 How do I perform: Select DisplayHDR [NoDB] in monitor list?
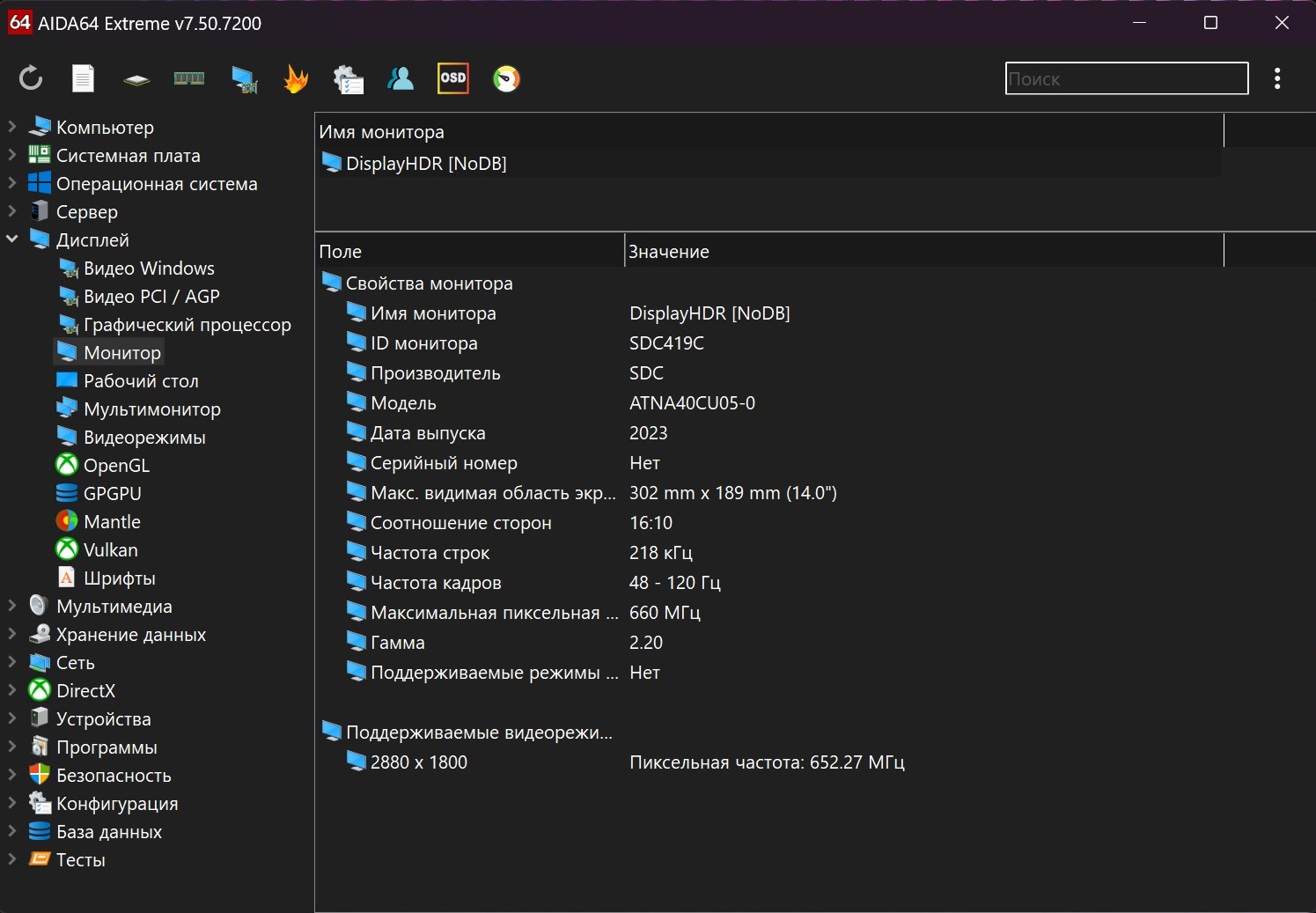426,164
